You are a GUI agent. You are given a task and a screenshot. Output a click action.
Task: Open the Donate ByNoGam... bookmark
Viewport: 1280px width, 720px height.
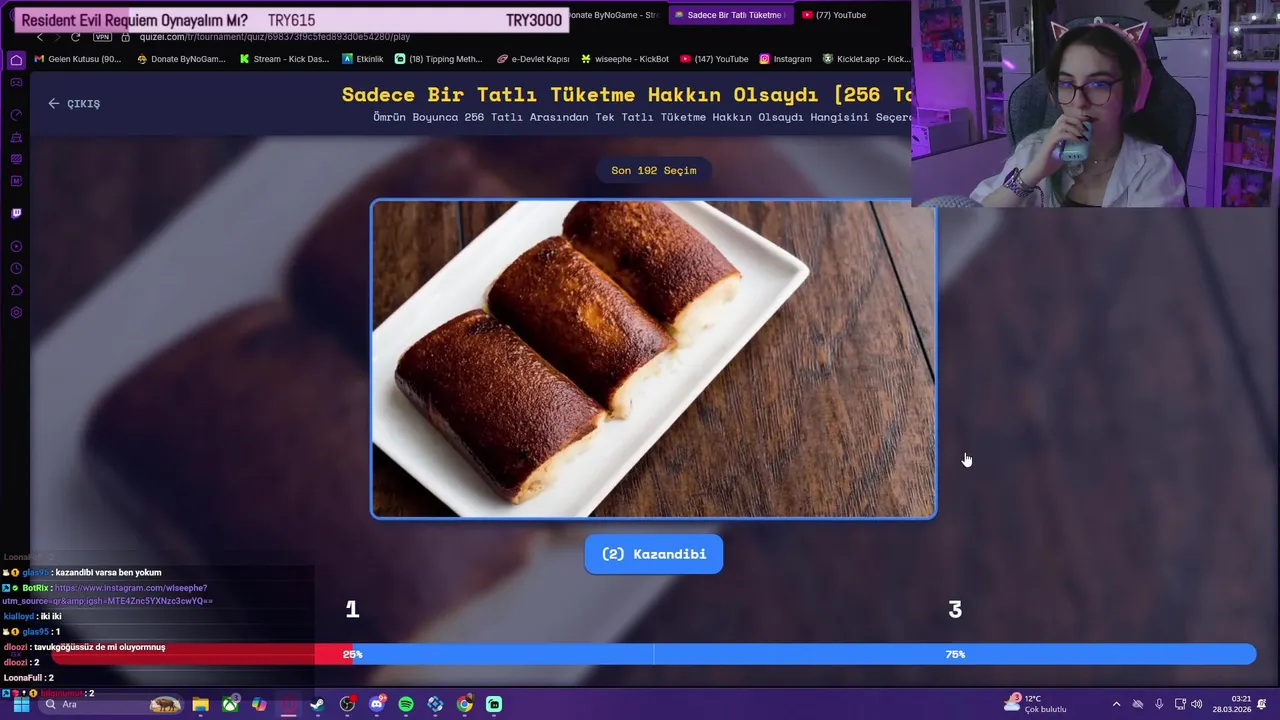pos(181,59)
